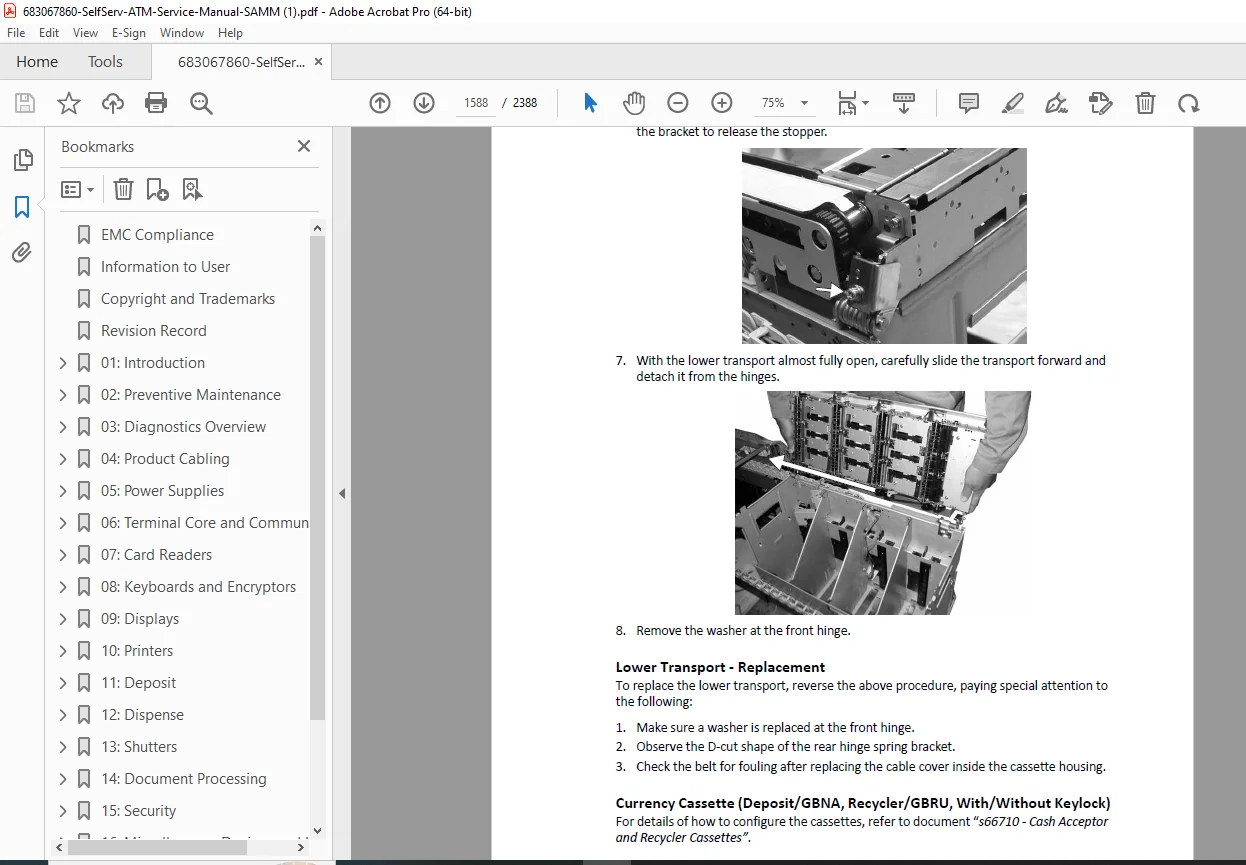This screenshot has width=1246, height=865.
Task: Go to previous page with up arrow
Action: pyautogui.click(x=380, y=103)
